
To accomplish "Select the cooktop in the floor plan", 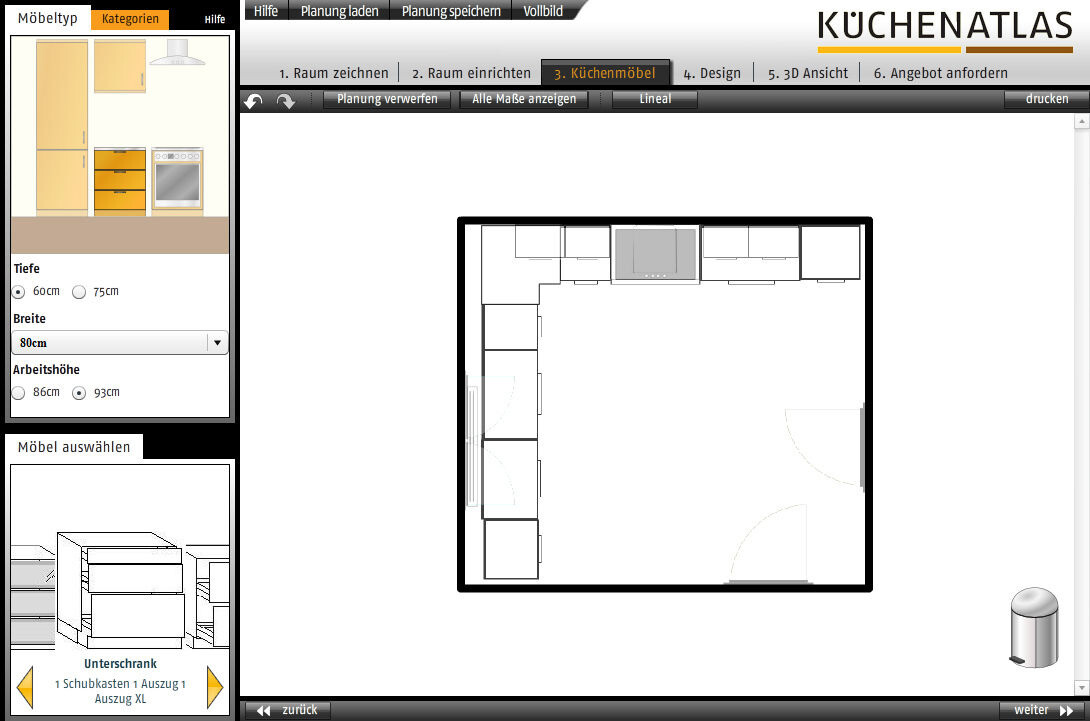I will pos(655,254).
